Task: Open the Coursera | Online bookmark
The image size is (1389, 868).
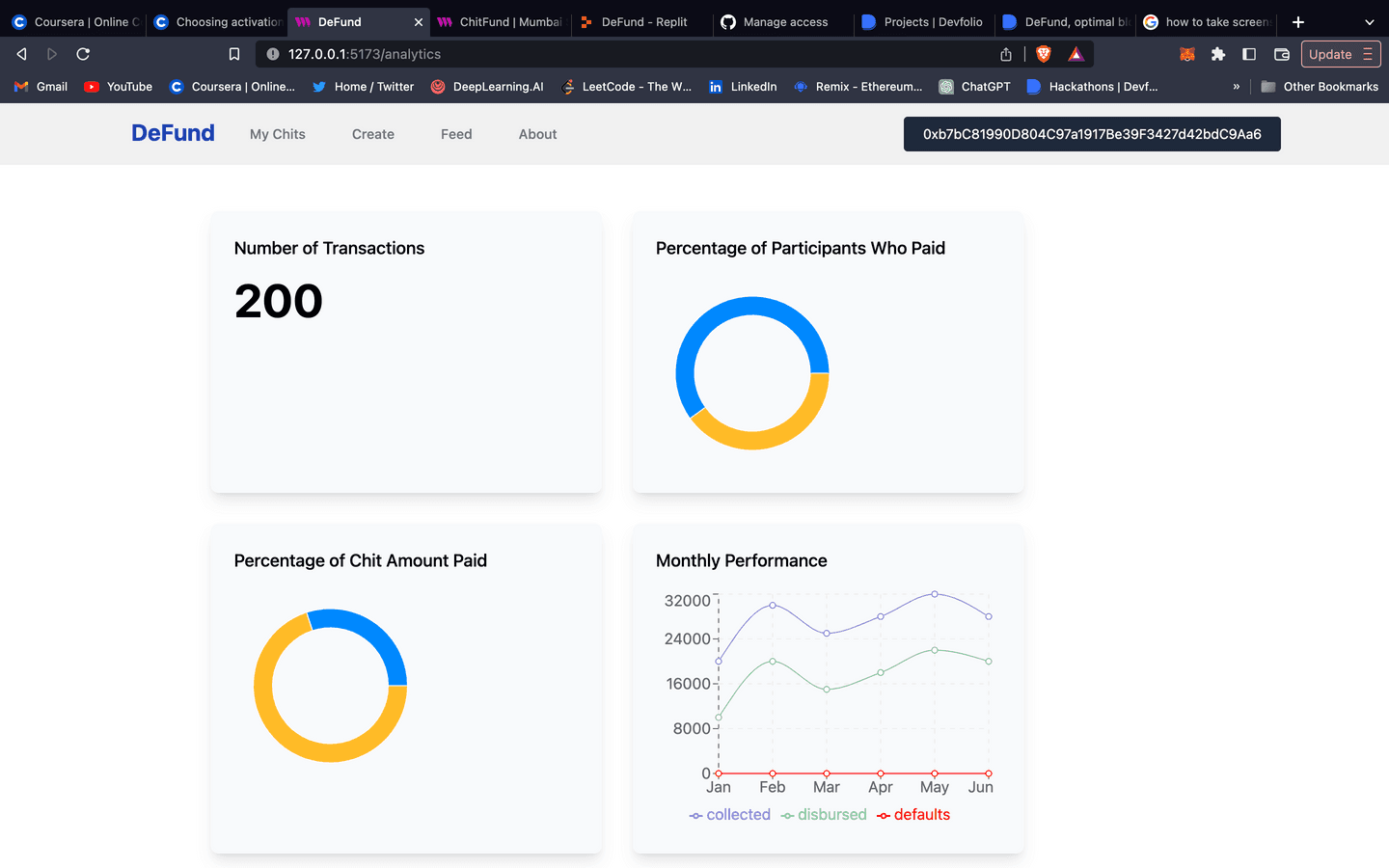Action: pyautogui.click(x=232, y=87)
